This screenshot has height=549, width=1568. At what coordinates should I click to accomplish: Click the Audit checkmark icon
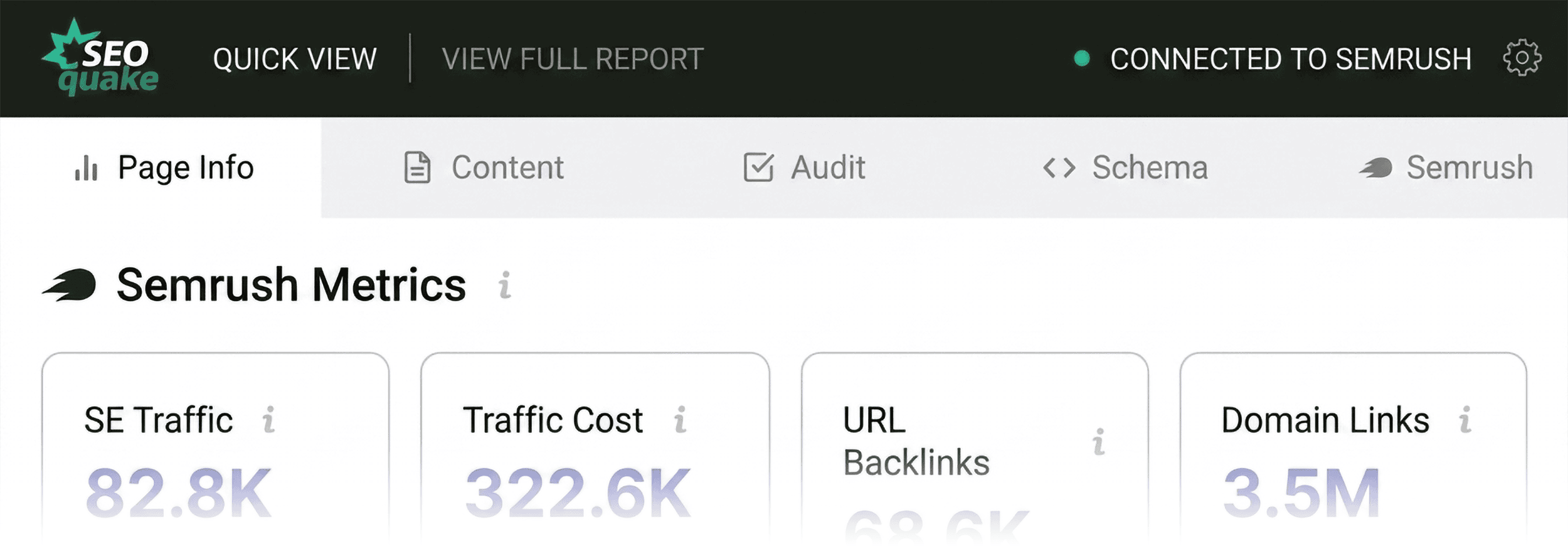click(x=758, y=168)
